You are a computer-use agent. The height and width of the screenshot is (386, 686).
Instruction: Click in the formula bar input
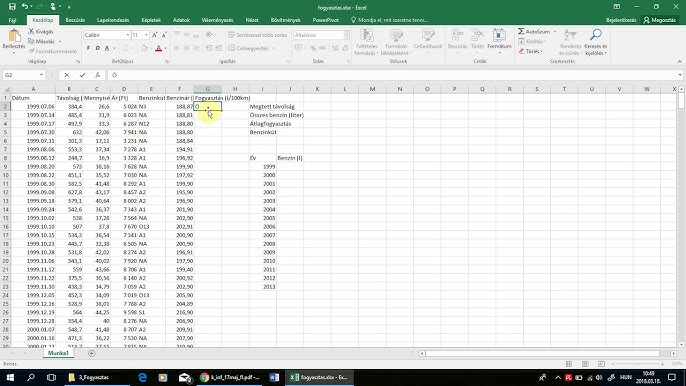[392, 75]
